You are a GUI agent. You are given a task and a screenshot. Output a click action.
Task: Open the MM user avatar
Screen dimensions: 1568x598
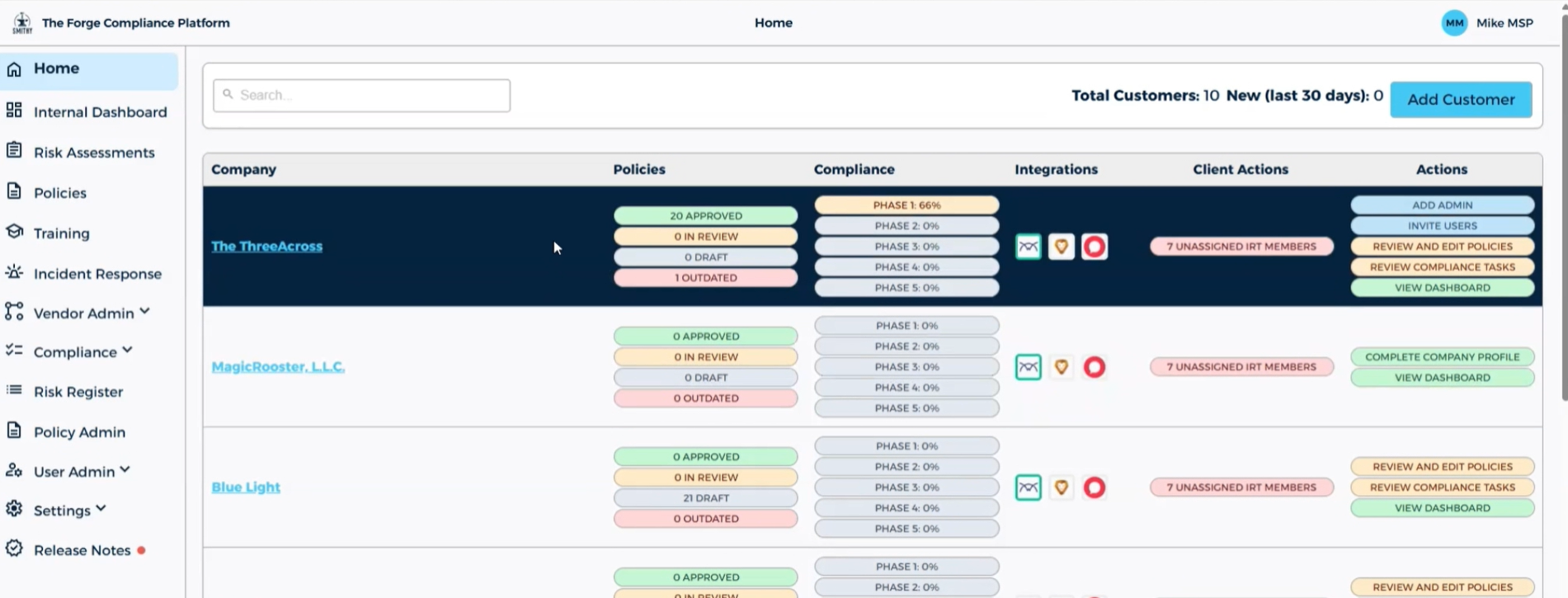[1453, 23]
